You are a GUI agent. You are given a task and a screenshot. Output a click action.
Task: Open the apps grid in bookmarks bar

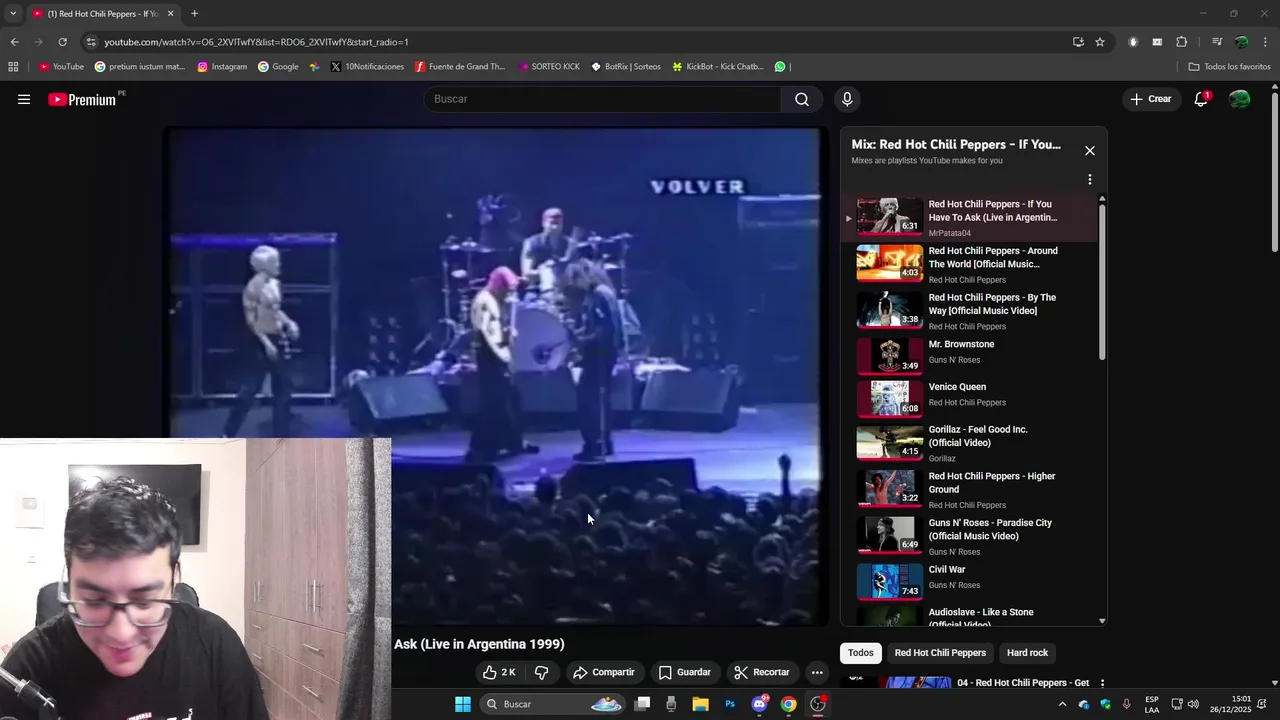pyautogui.click(x=13, y=67)
